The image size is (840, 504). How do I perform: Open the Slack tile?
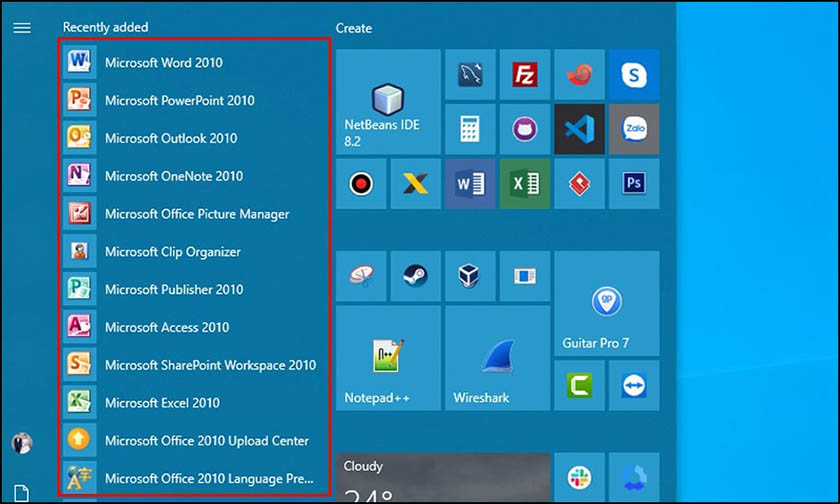(x=579, y=478)
